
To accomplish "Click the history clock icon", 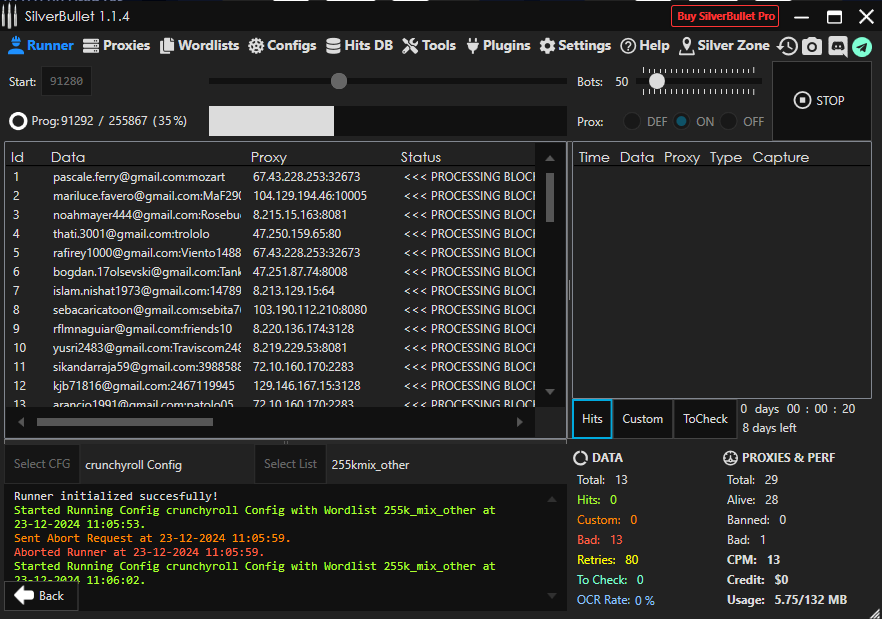I will (x=788, y=46).
